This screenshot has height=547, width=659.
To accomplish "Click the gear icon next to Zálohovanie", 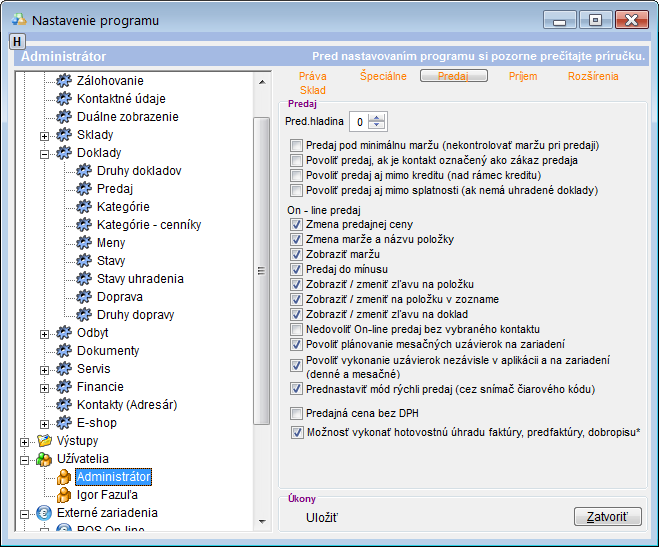I will (64, 81).
